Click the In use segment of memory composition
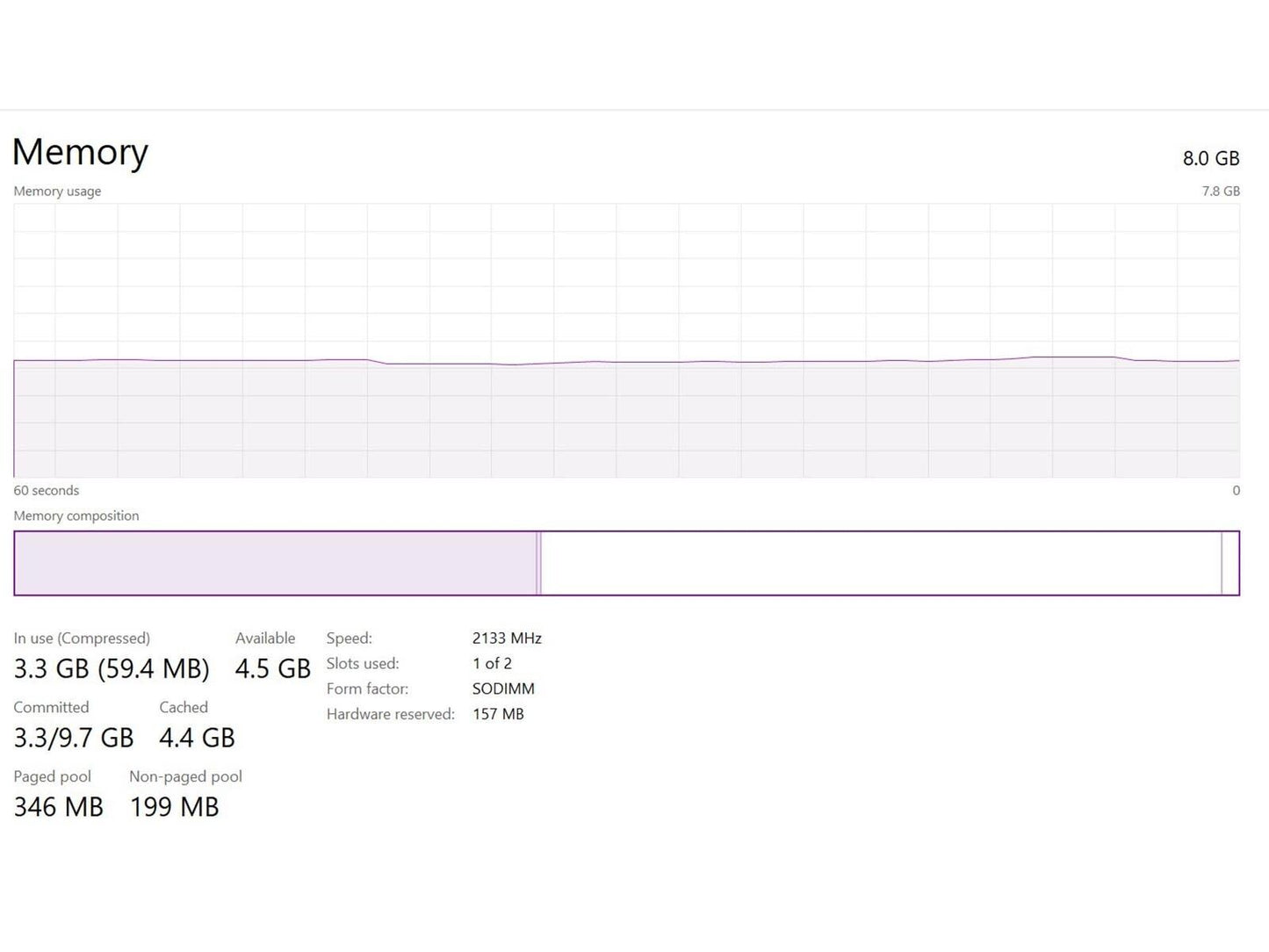This screenshot has height=952, width=1269. tap(275, 563)
